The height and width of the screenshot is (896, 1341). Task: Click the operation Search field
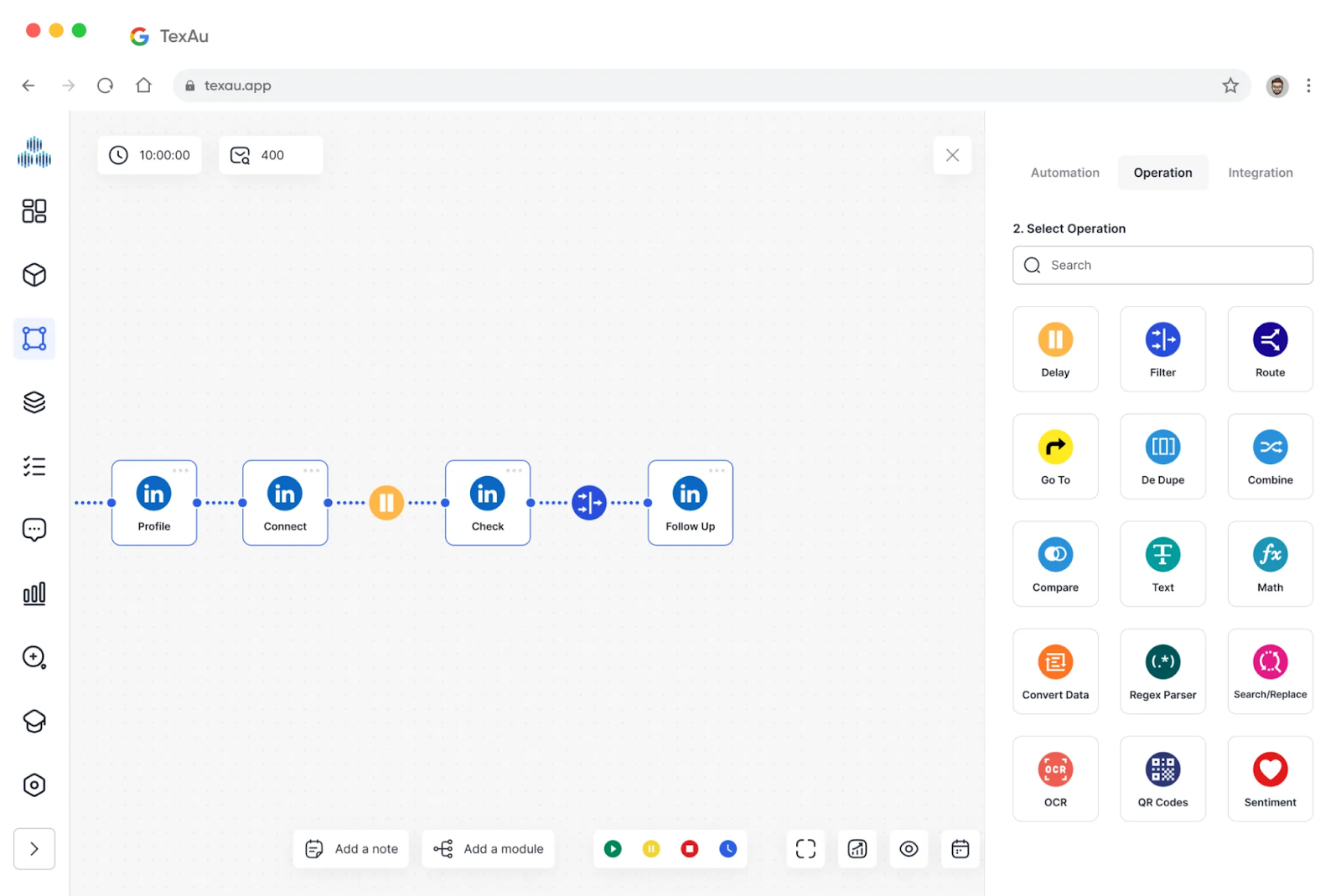click(x=1162, y=265)
